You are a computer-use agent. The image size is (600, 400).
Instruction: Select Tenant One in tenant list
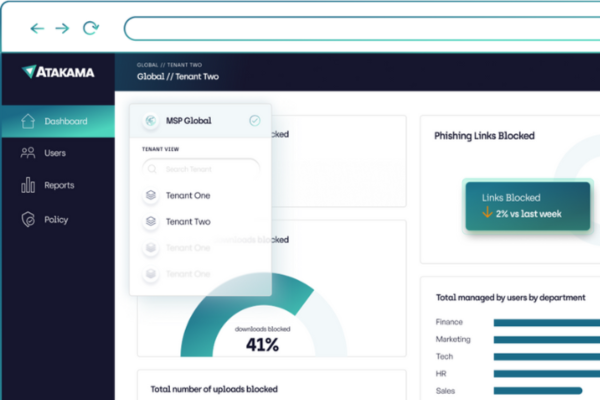(x=187, y=195)
